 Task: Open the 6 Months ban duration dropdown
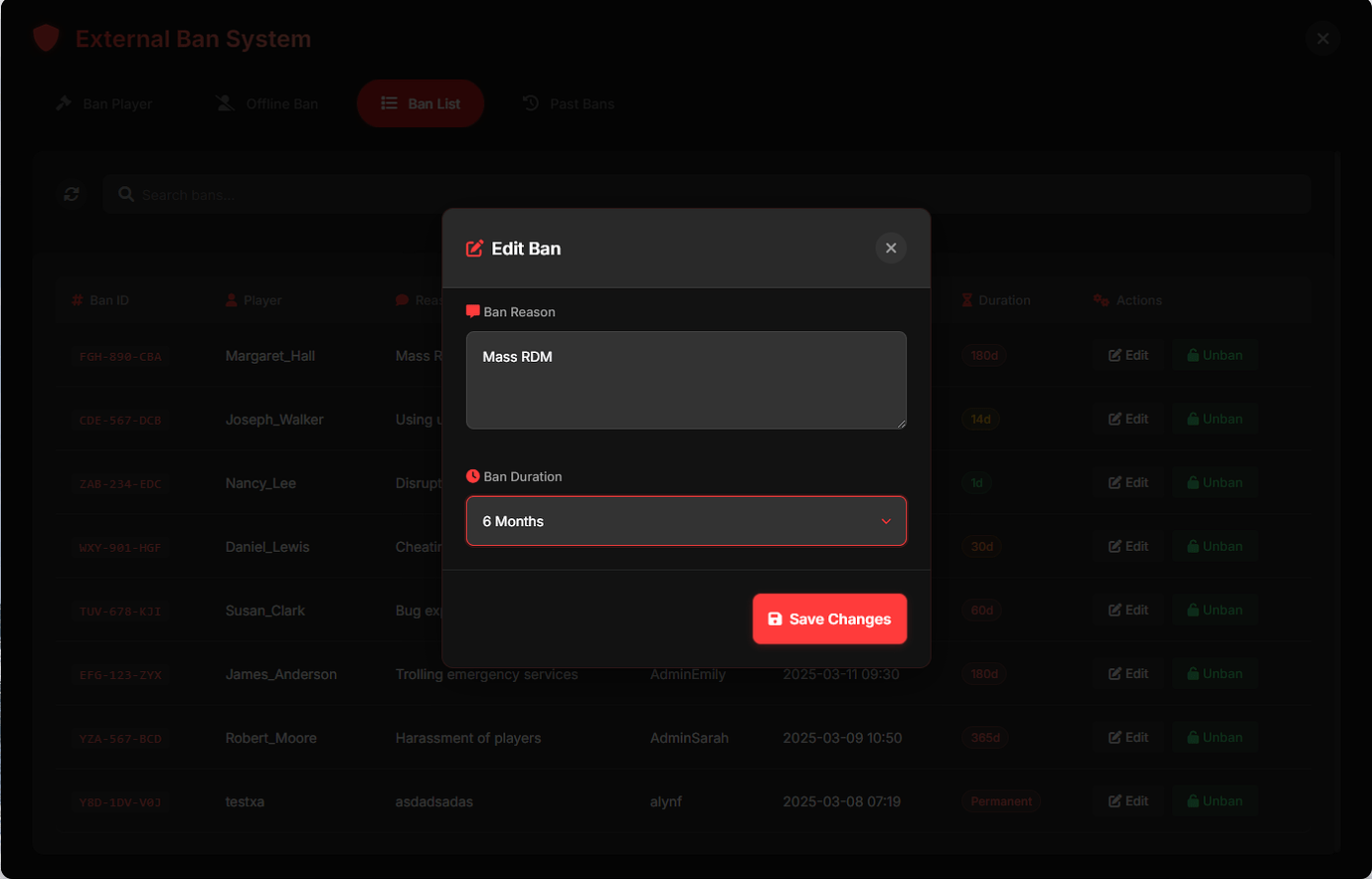685,520
